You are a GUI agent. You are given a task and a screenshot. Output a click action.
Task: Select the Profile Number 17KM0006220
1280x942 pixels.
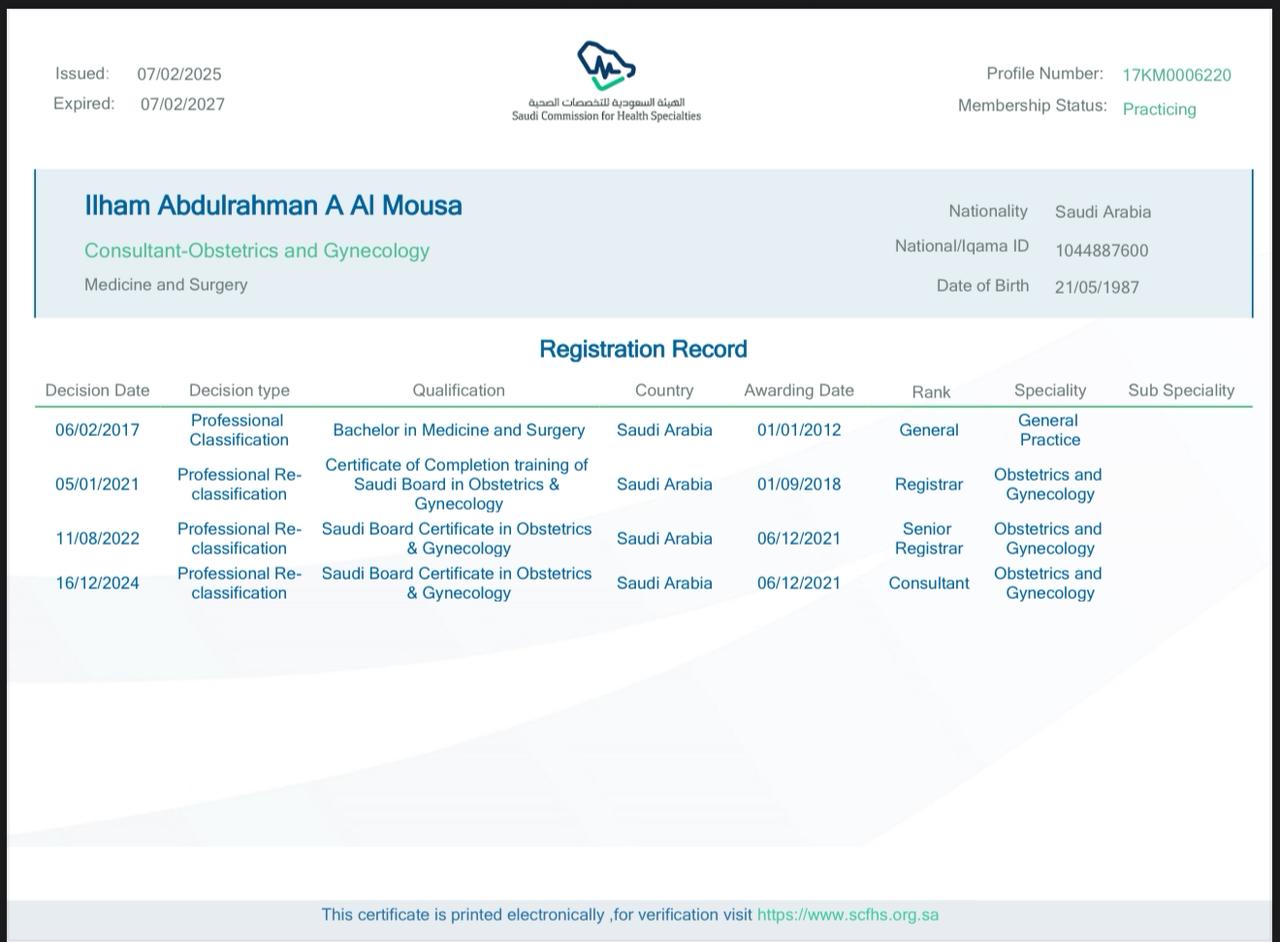click(1176, 74)
